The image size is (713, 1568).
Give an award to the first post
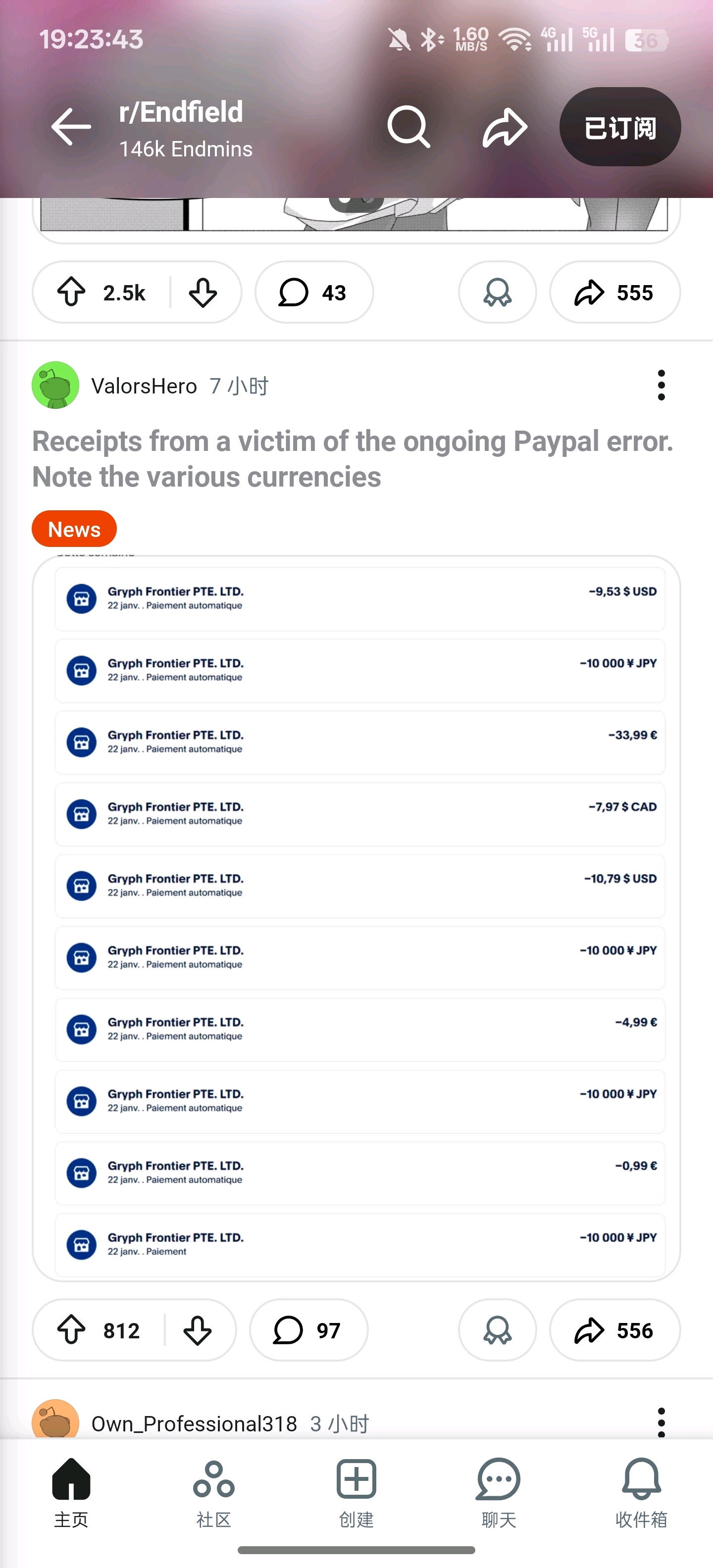(x=497, y=292)
